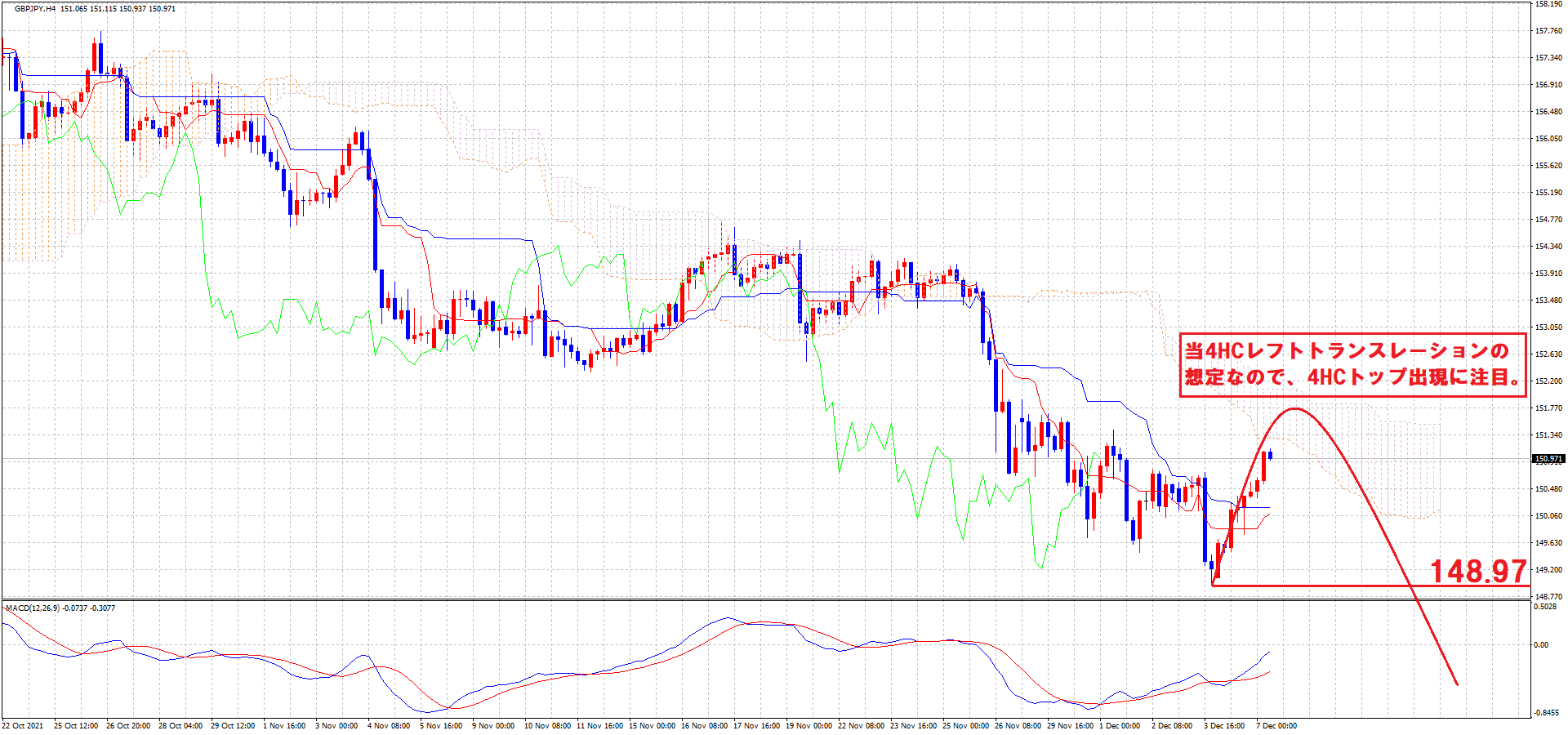The width and height of the screenshot is (1568, 735).
Task: Select the MACD(12,26,9) indicator label
Action: pos(33,608)
